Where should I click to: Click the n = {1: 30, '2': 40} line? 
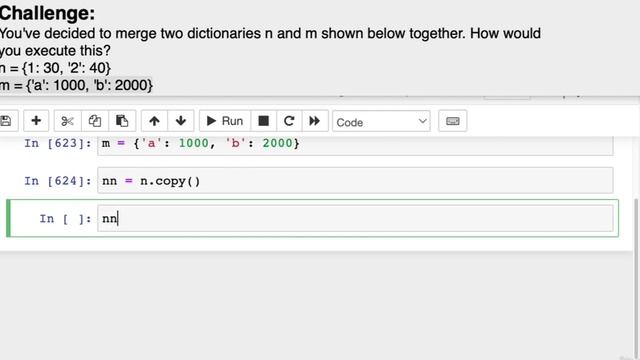click(x=55, y=68)
